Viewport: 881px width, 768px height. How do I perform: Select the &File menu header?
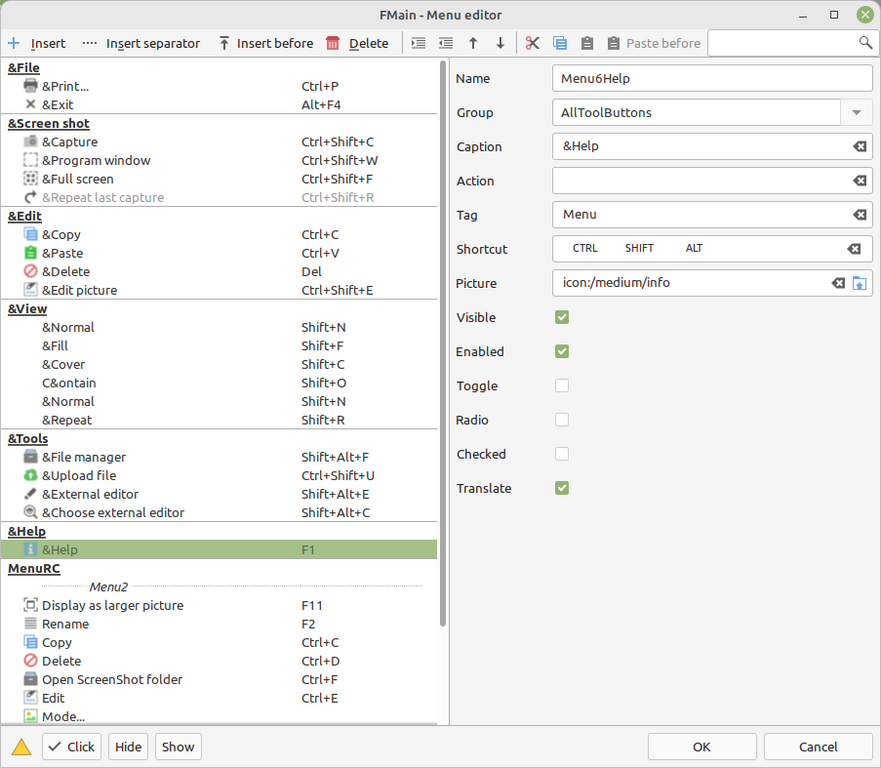tap(24, 67)
